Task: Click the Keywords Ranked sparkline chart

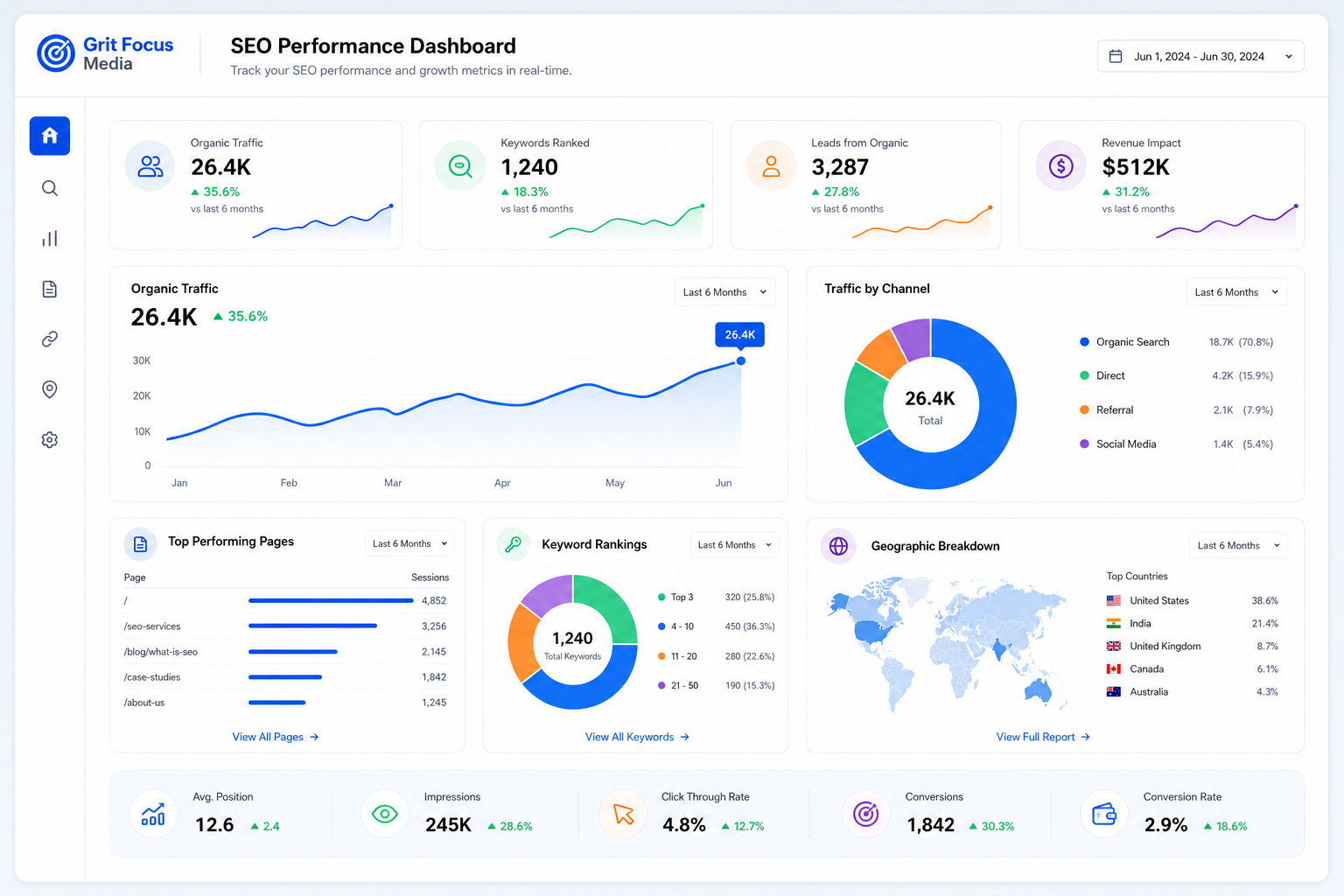Action: coord(626,221)
